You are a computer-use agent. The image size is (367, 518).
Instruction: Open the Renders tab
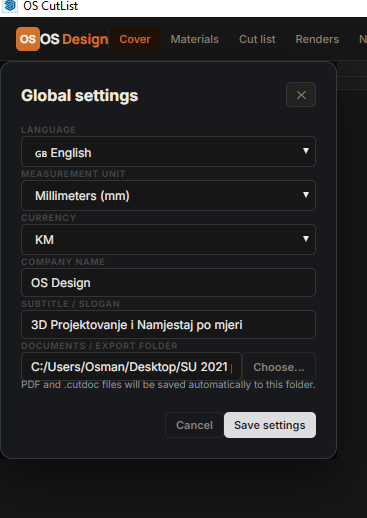tap(317, 39)
